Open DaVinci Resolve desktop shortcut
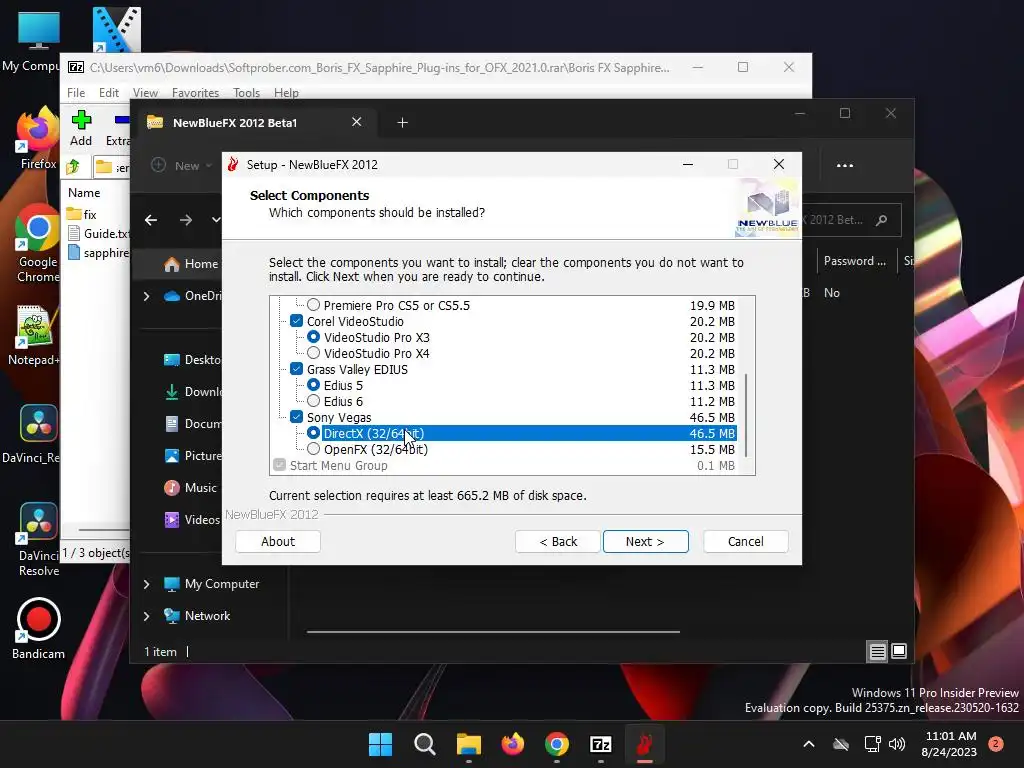1024x768 pixels. 38,539
